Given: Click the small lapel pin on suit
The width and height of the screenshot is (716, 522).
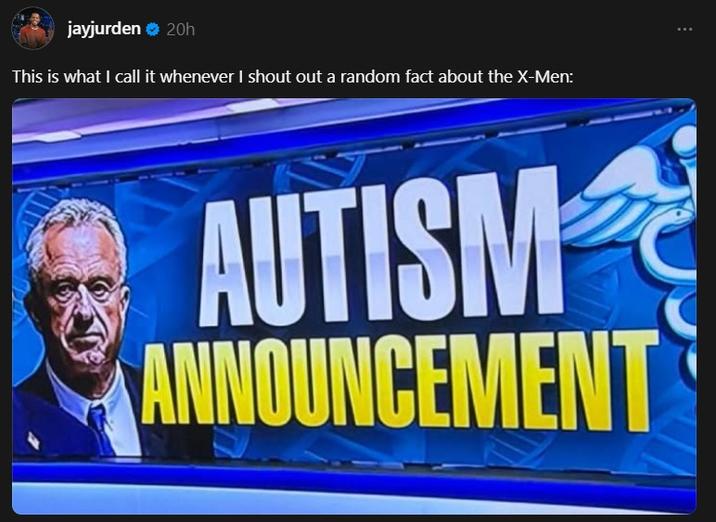Looking at the screenshot, I should (33, 440).
